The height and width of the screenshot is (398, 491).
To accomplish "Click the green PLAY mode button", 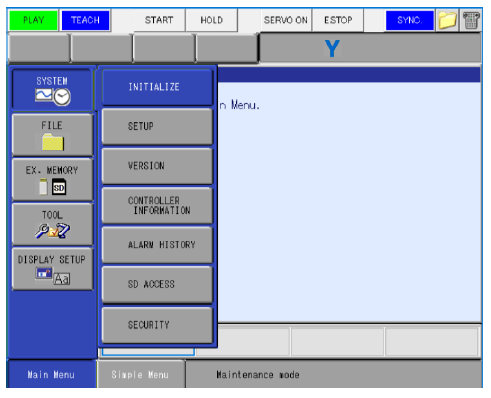I will tap(33, 20).
